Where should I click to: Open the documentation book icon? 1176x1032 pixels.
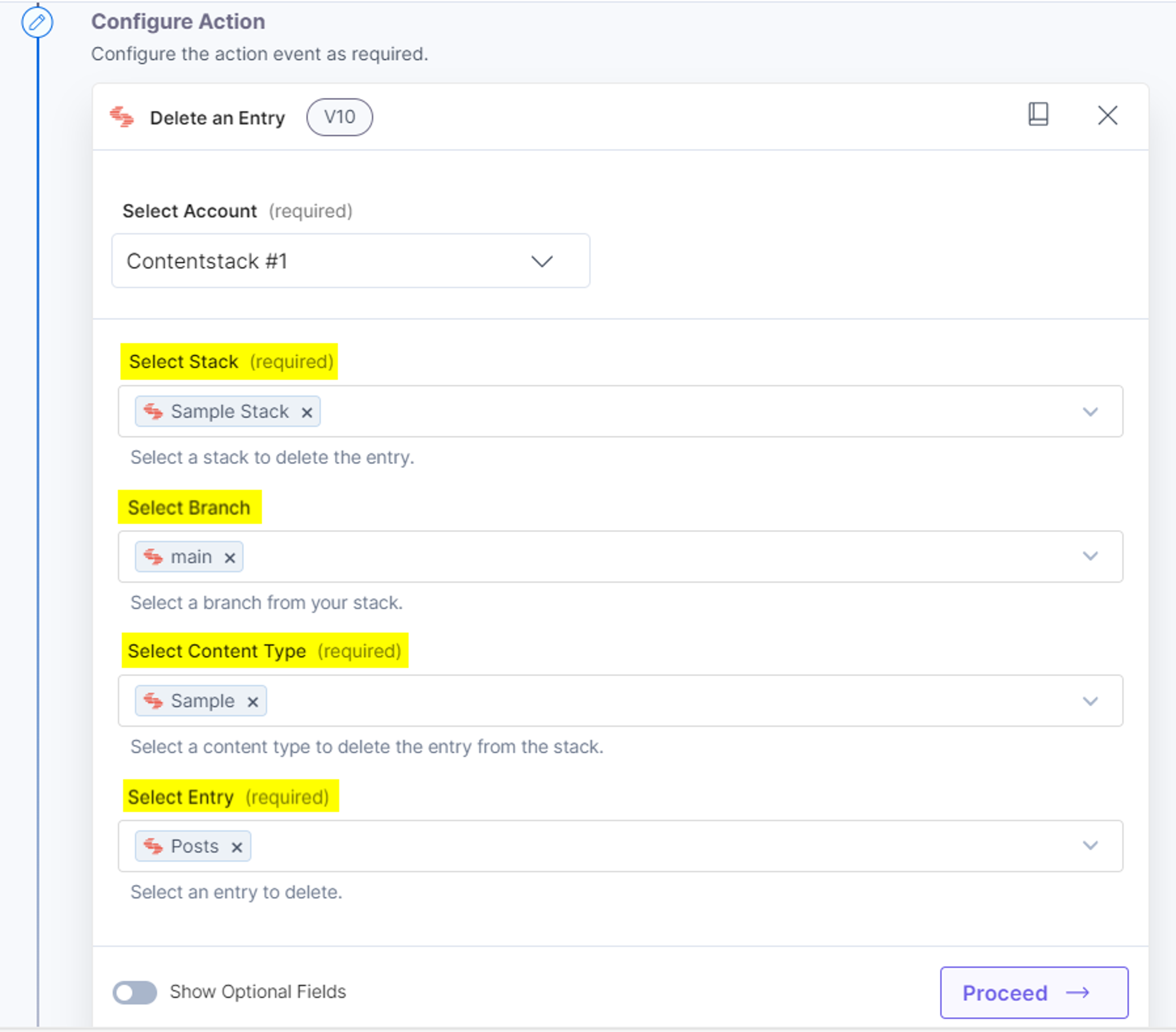(1038, 115)
